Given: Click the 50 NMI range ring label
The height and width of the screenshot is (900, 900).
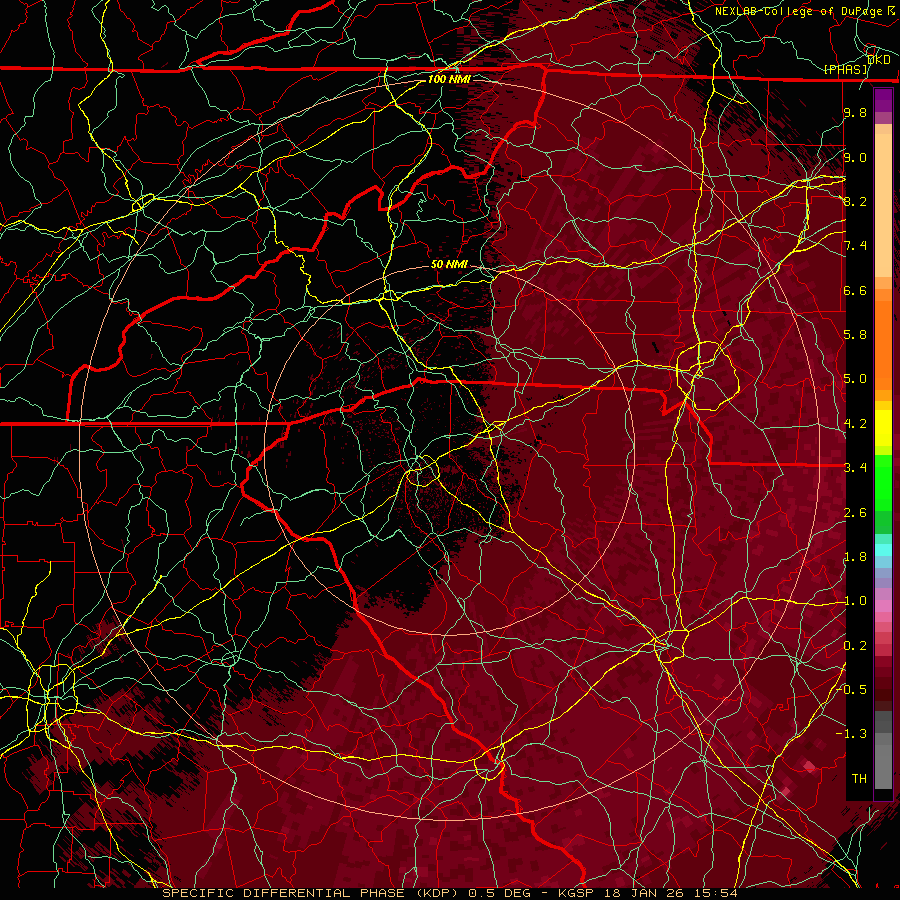Looking at the screenshot, I should (449, 264).
